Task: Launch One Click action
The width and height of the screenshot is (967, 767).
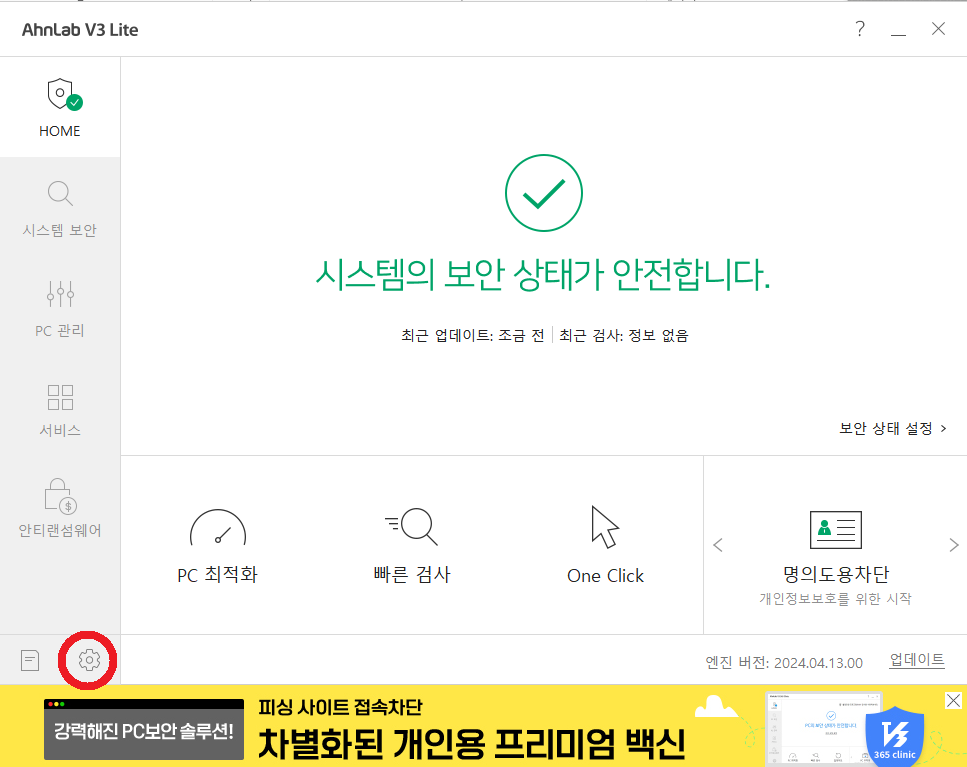Action: click(x=605, y=546)
